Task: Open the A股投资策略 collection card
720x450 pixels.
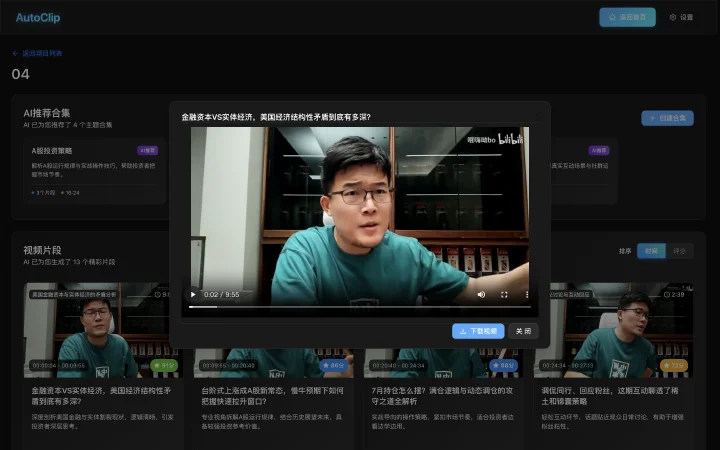Action: click(94, 170)
